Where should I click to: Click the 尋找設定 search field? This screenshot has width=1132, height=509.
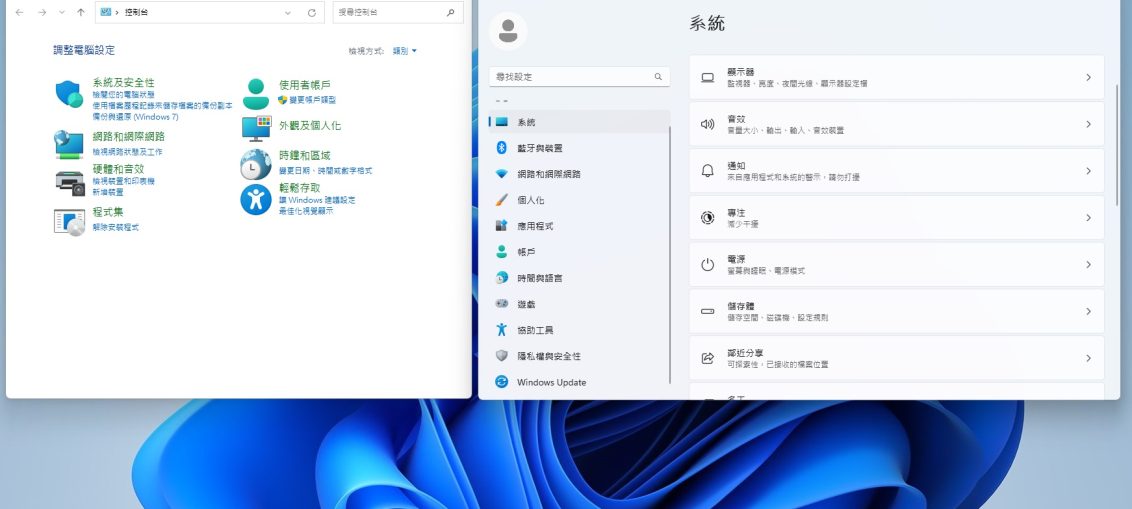[570, 76]
